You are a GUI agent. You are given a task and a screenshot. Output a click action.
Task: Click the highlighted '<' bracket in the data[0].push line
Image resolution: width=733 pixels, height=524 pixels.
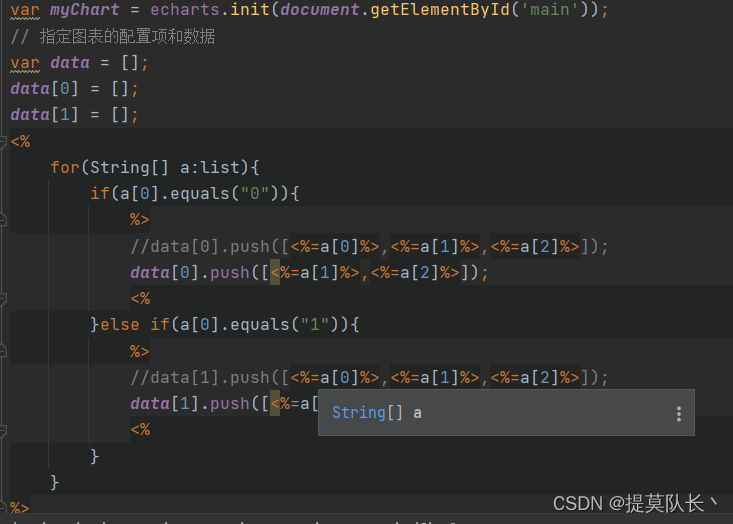pos(275,273)
